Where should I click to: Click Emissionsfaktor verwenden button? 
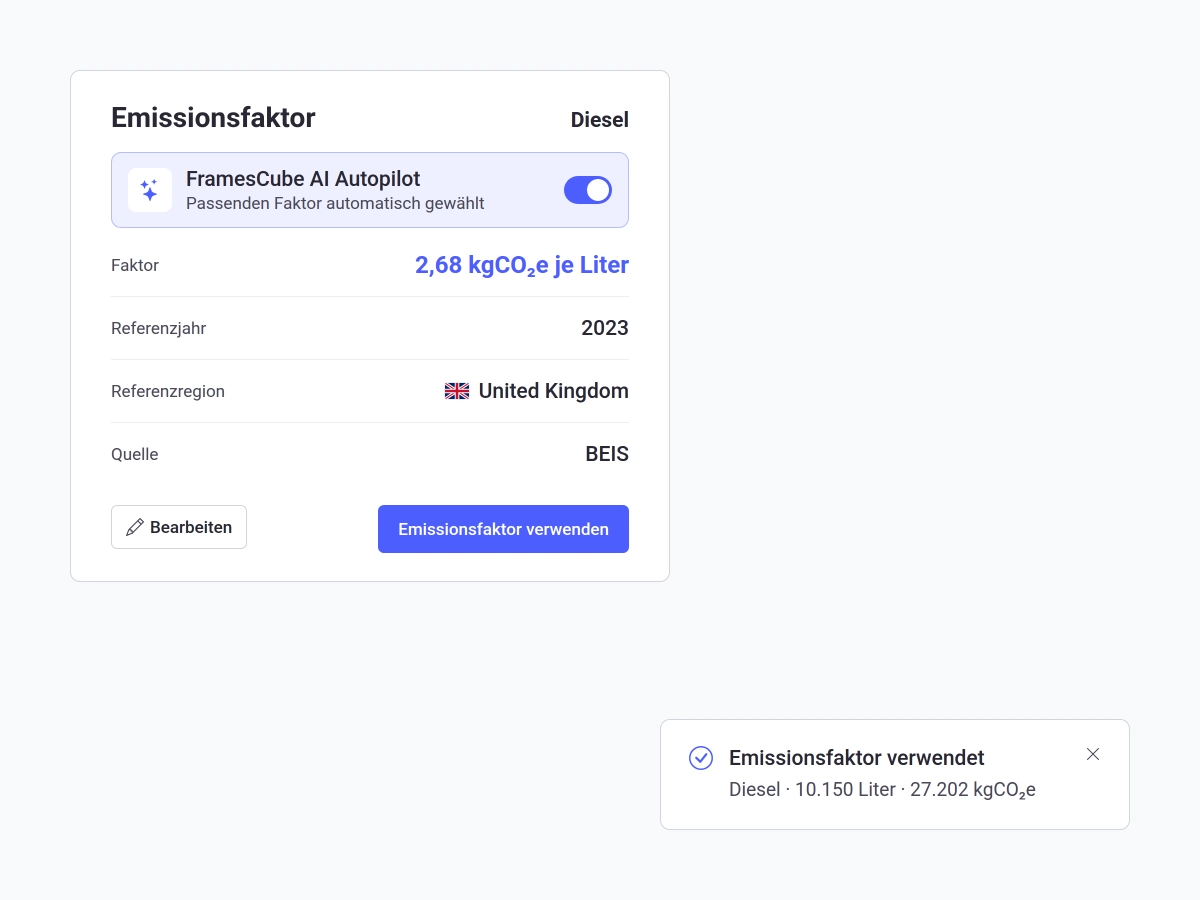click(x=503, y=529)
